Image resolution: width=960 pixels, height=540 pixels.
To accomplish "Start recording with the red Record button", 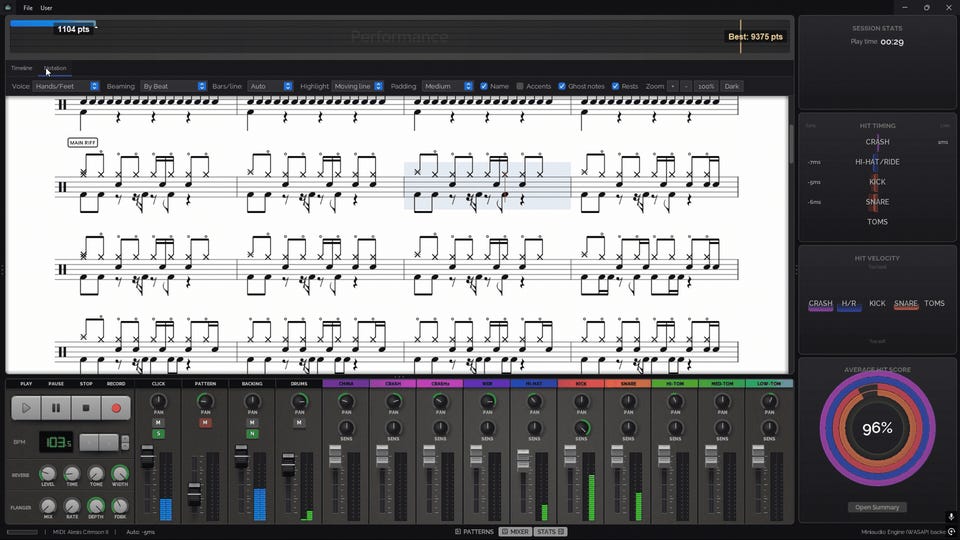I will click(116, 408).
